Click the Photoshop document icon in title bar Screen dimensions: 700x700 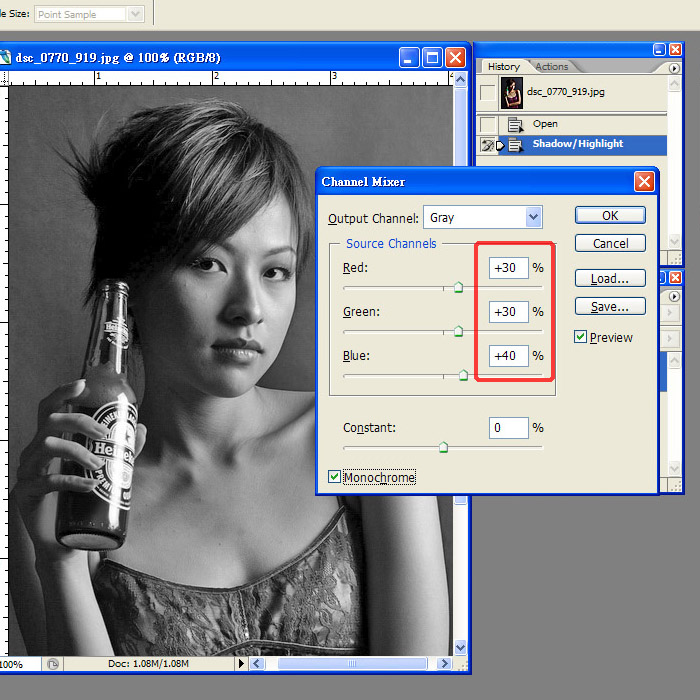point(5,57)
